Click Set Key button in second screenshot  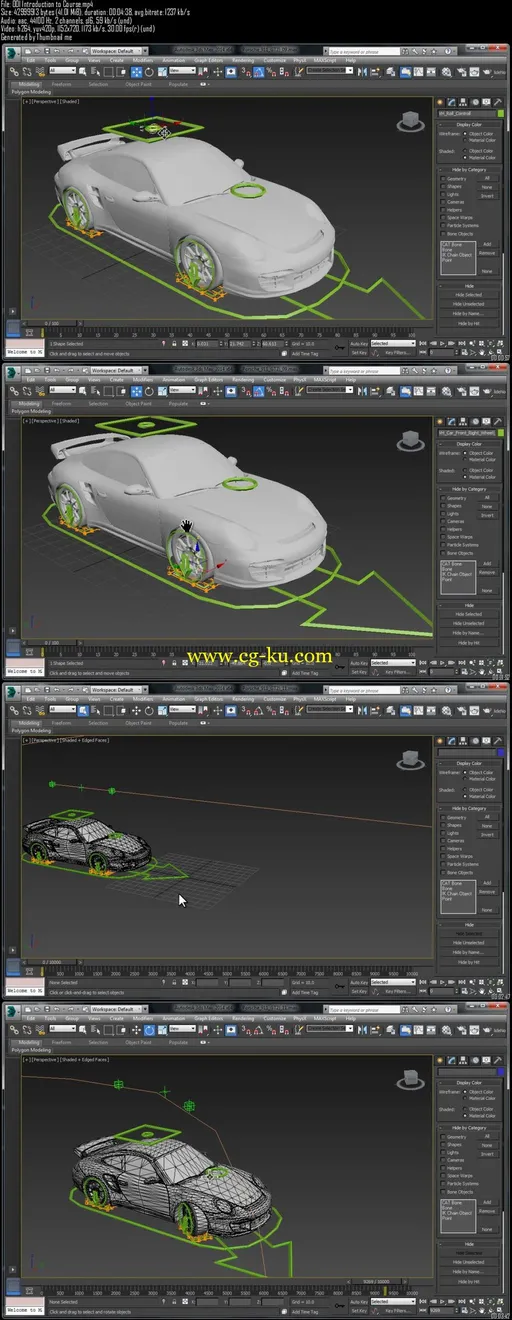point(359,672)
